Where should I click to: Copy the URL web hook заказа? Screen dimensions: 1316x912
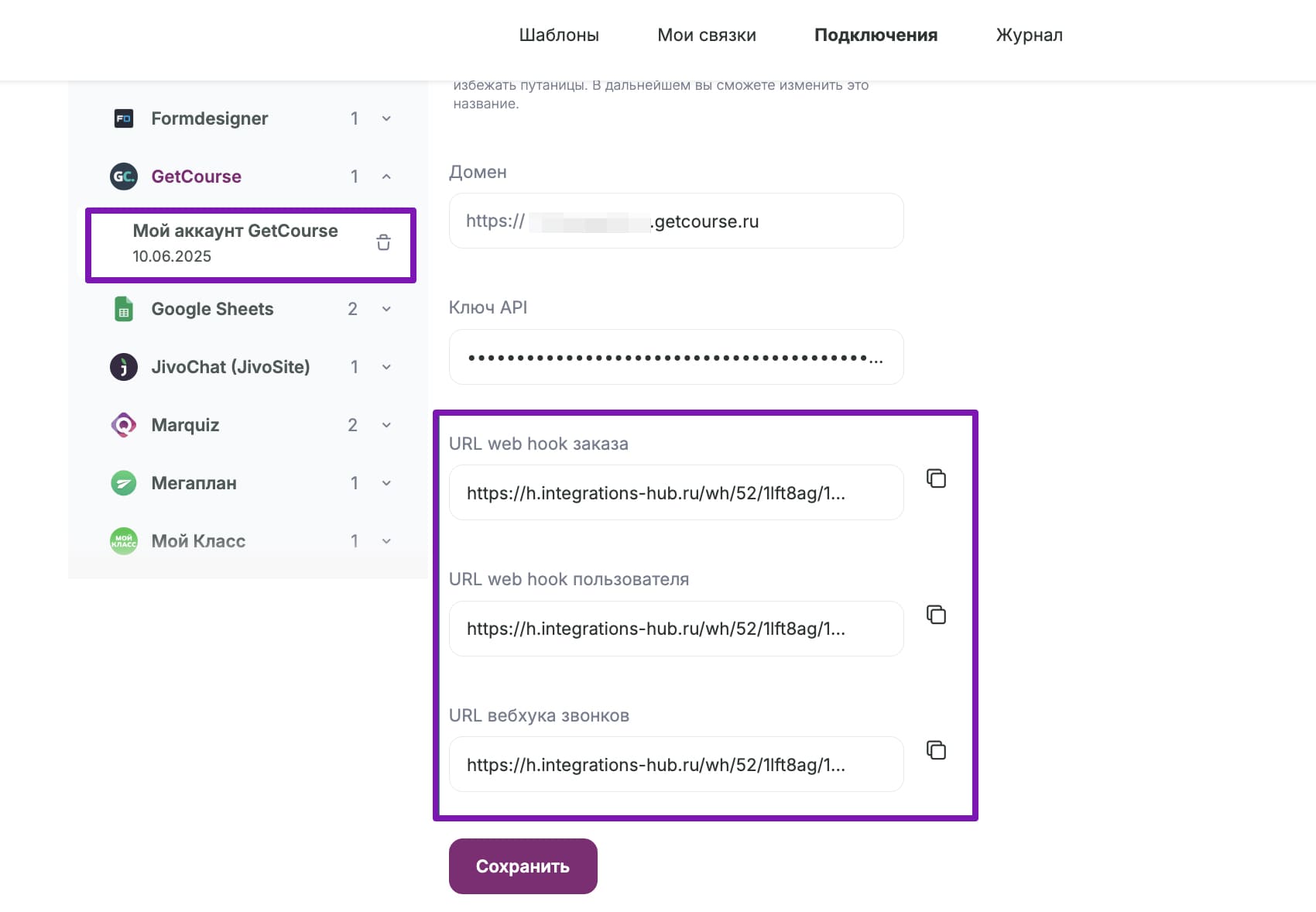point(937,478)
